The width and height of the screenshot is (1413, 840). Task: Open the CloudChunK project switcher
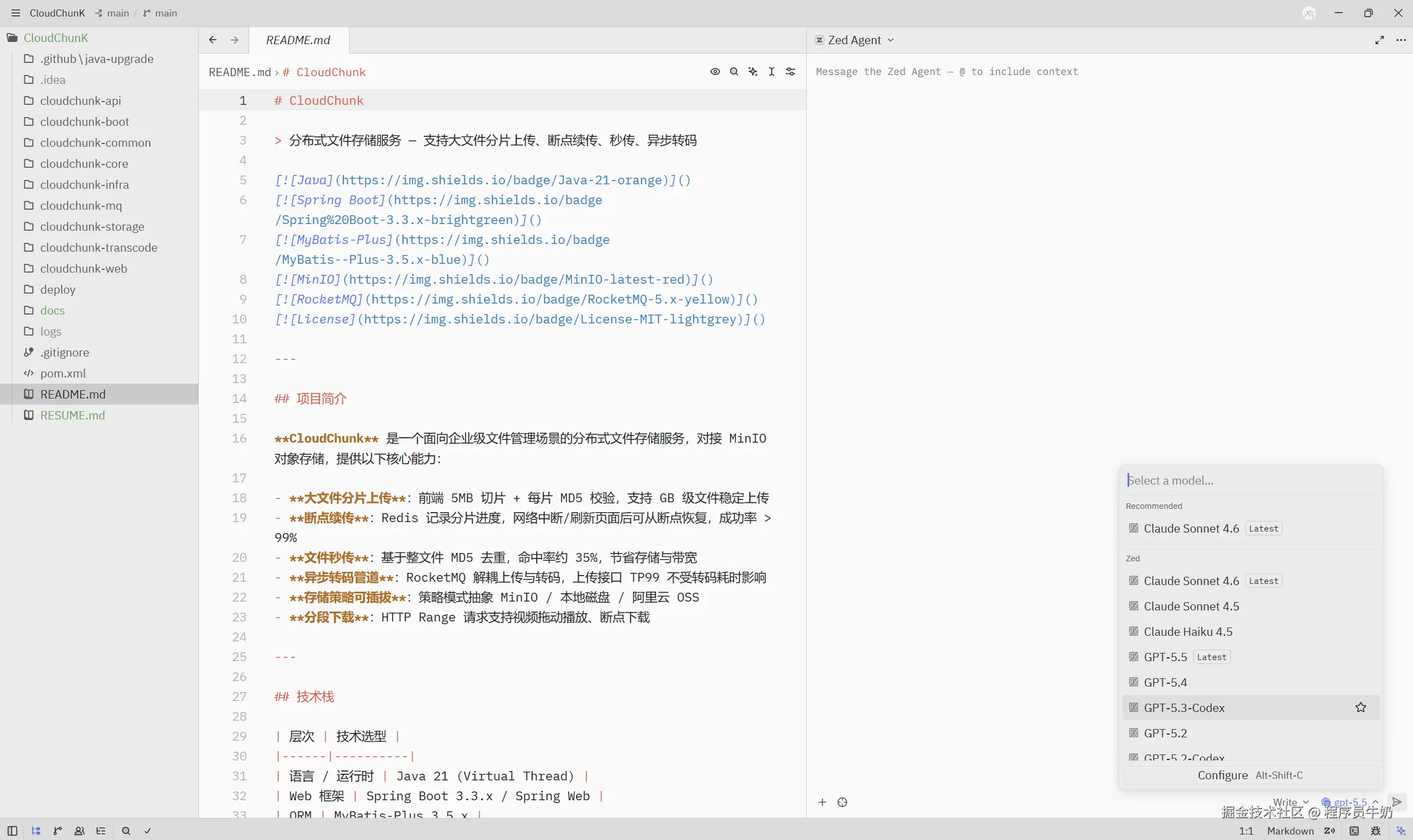(57, 13)
